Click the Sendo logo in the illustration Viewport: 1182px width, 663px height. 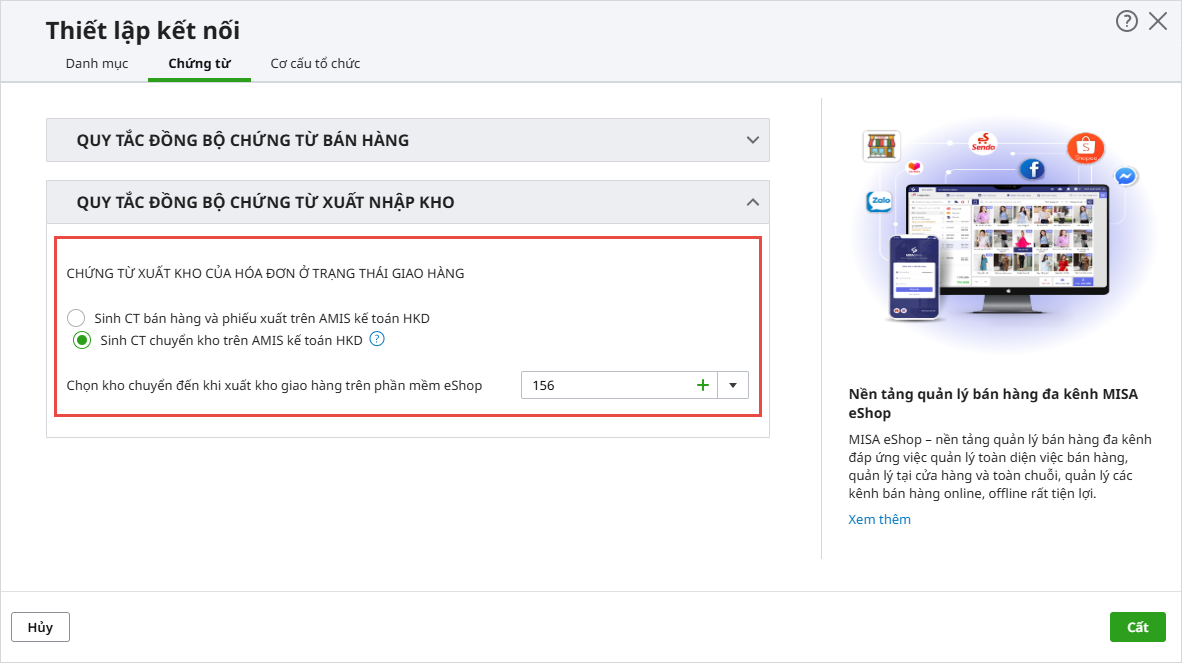pyautogui.click(x=984, y=144)
